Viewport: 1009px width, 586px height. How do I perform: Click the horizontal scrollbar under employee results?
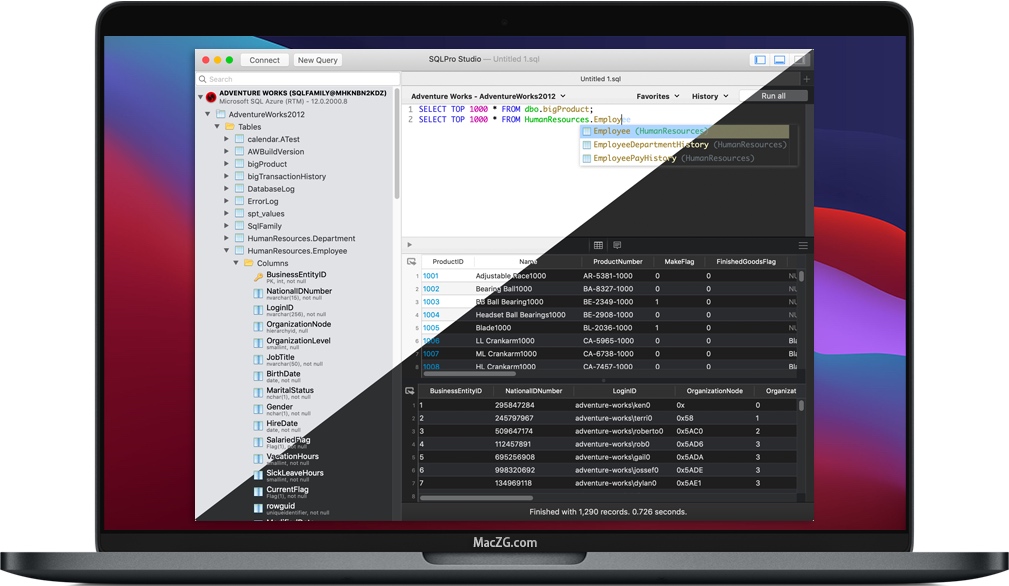coord(476,498)
